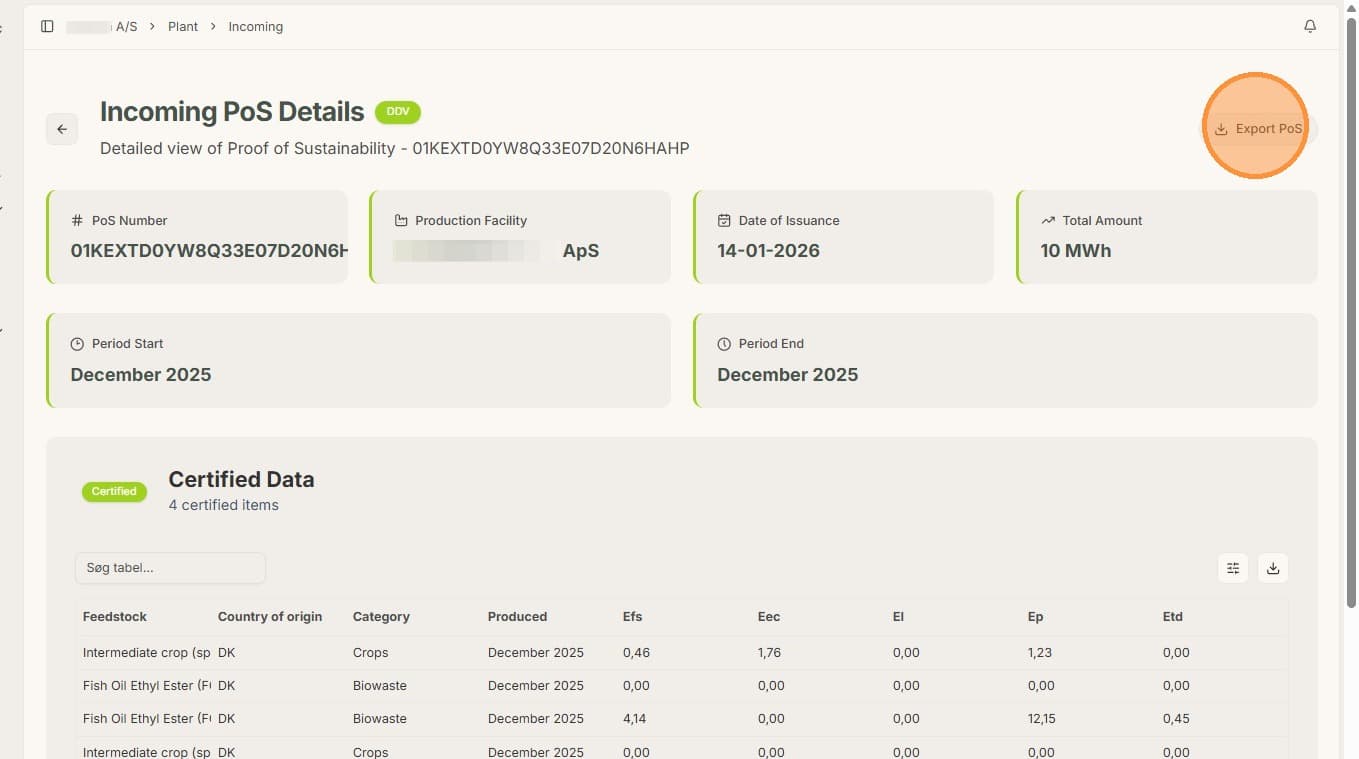This screenshot has height=759, width=1359.
Task: Sort by the Category column header
Action: pyautogui.click(x=381, y=617)
